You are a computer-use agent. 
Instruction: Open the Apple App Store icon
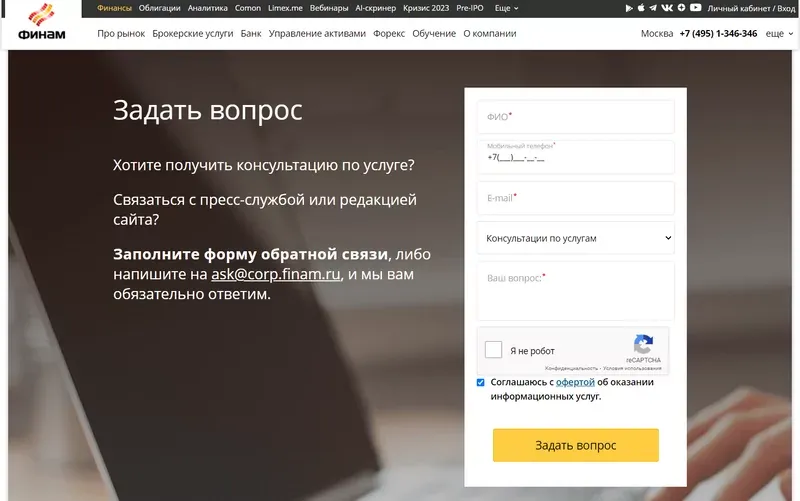pyautogui.click(x=641, y=8)
